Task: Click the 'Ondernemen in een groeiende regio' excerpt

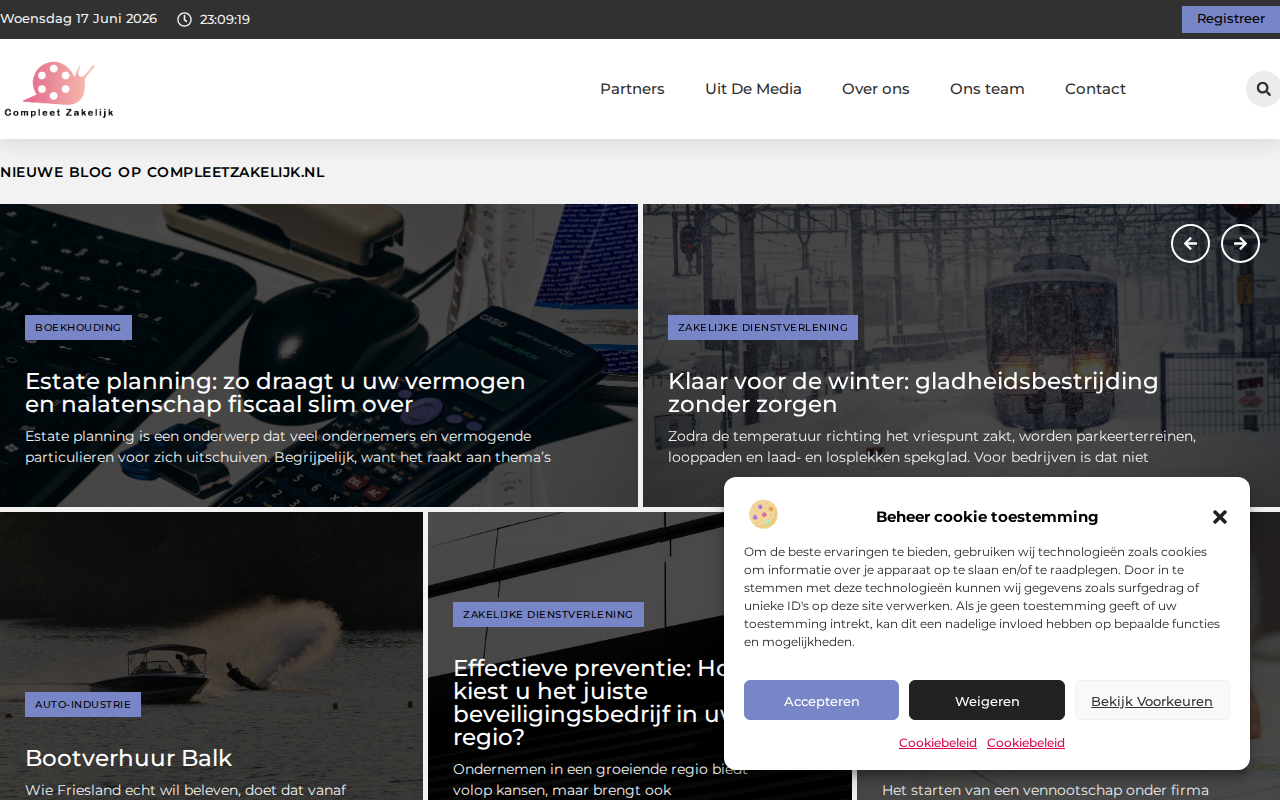Action: [x=600, y=779]
